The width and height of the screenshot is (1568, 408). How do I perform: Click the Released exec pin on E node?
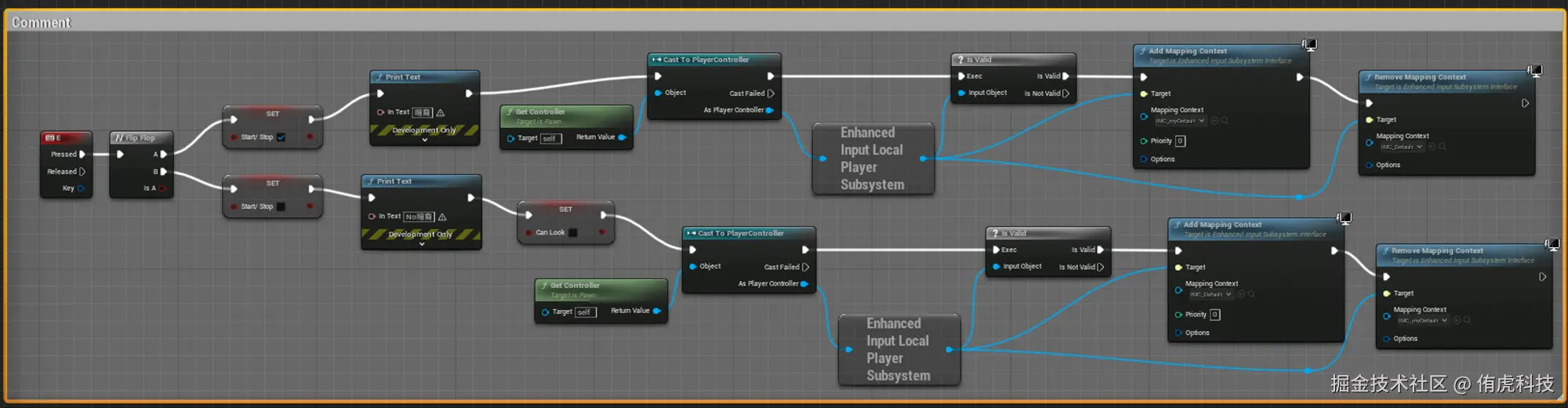(82, 172)
